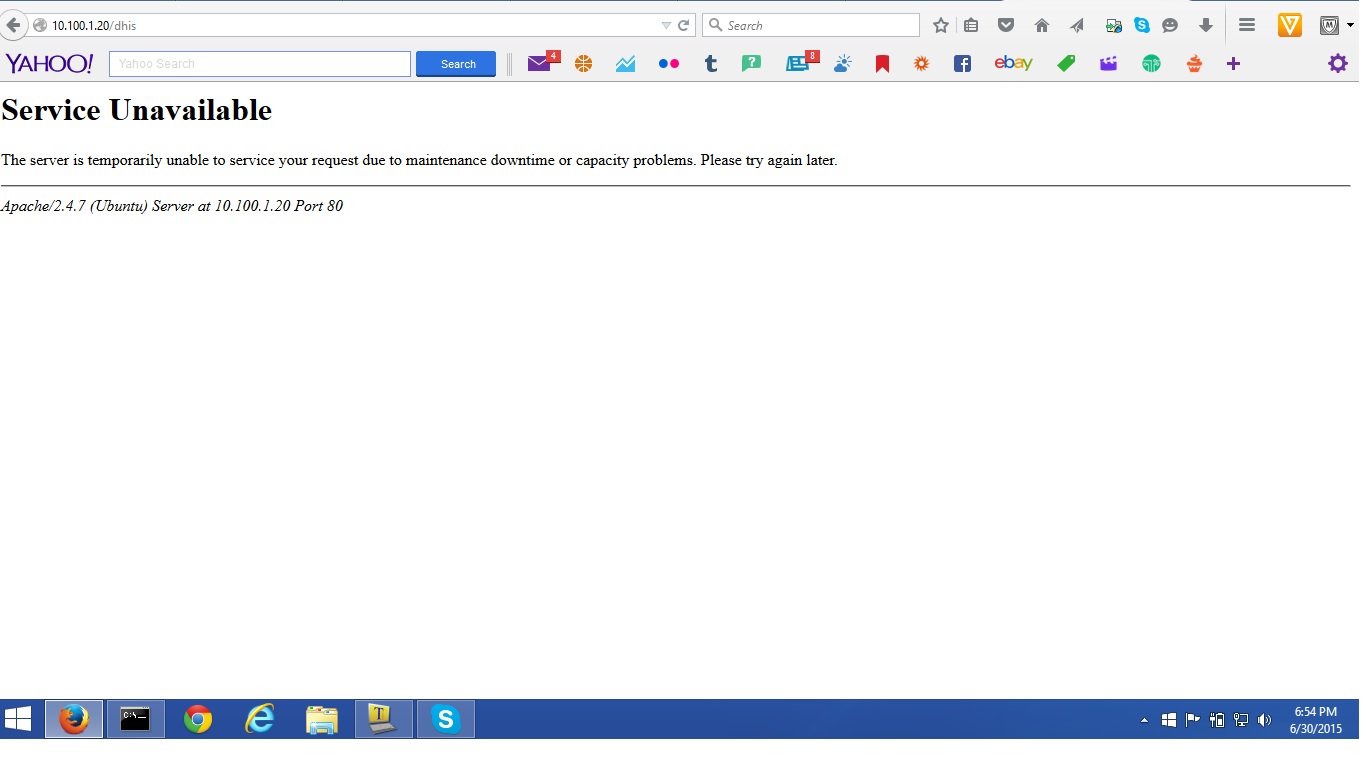The height and width of the screenshot is (768, 1366).
Task: Open Yahoo Mail from the toolbar
Action: [540, 64]
